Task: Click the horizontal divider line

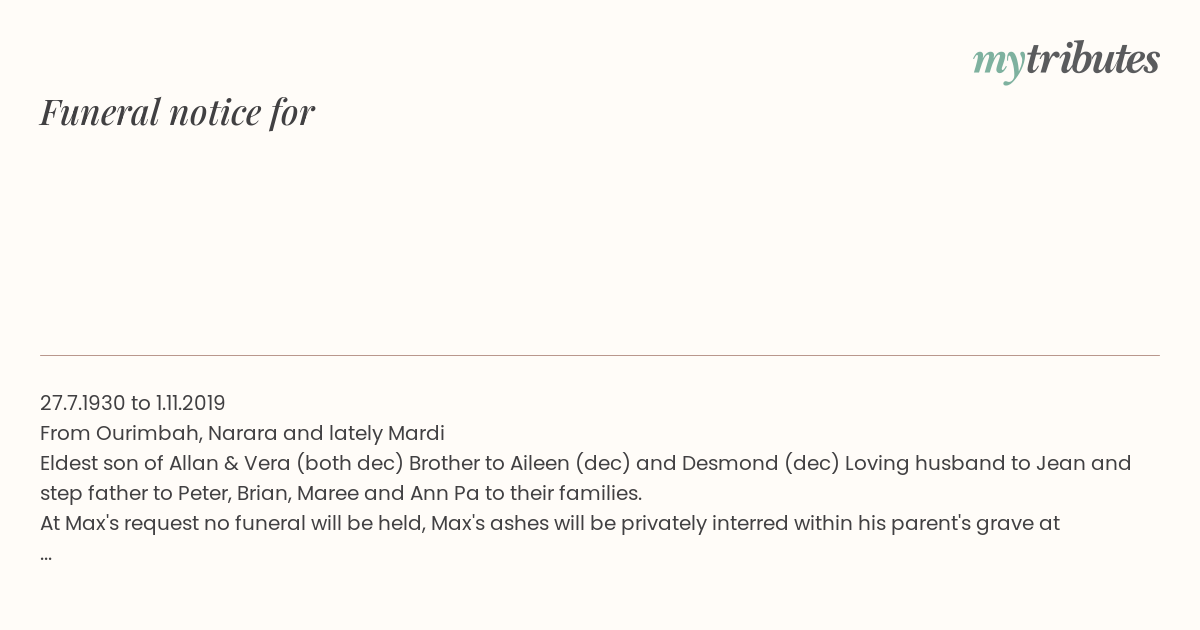Action: tap(600, 355)
